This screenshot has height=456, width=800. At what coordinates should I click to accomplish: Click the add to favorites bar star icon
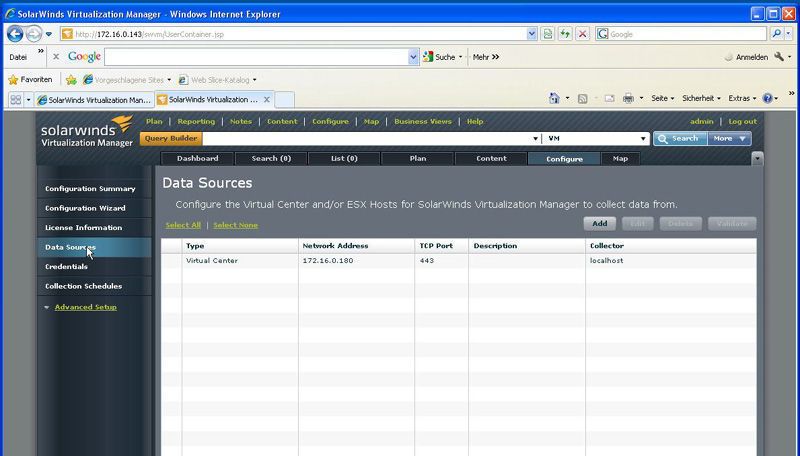point(71,80)
